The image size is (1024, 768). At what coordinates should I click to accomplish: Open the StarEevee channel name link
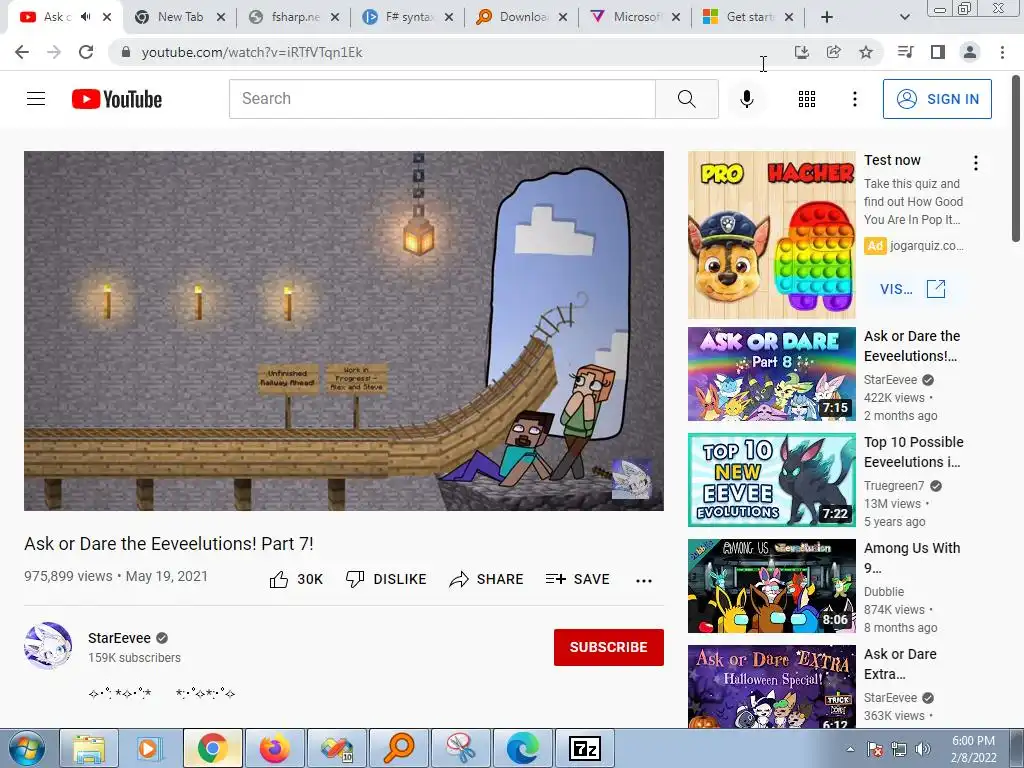120,638
